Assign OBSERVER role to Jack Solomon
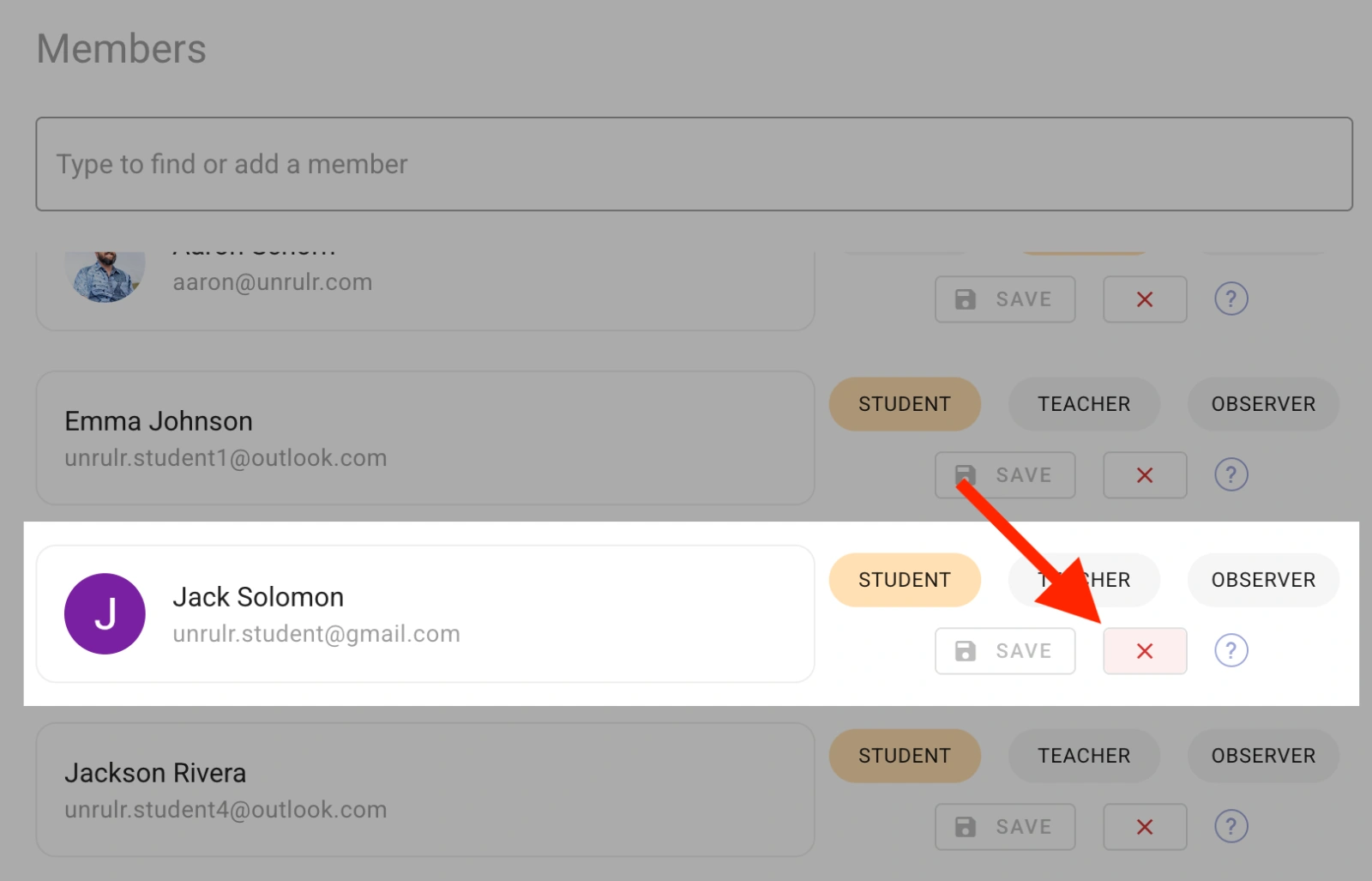 coord(1262,580)
